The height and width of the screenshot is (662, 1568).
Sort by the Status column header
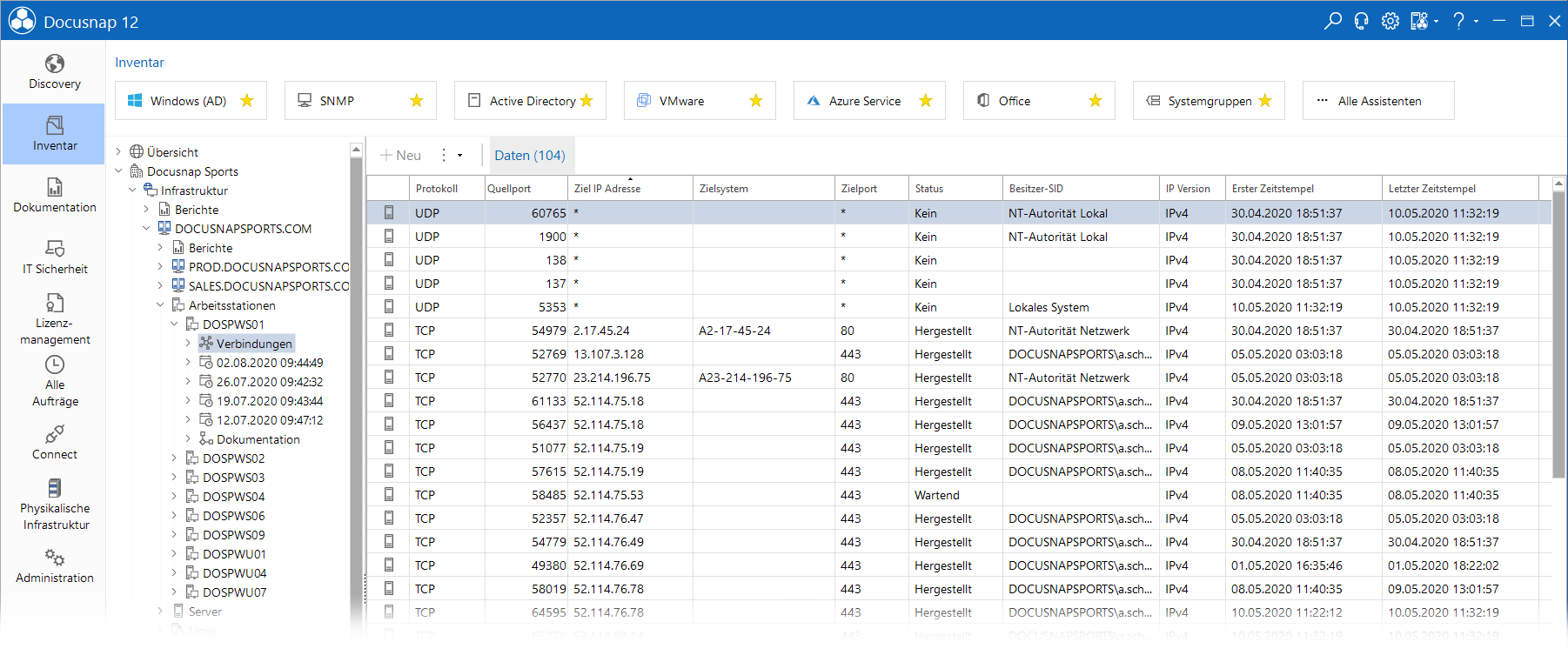click(955, 189)
